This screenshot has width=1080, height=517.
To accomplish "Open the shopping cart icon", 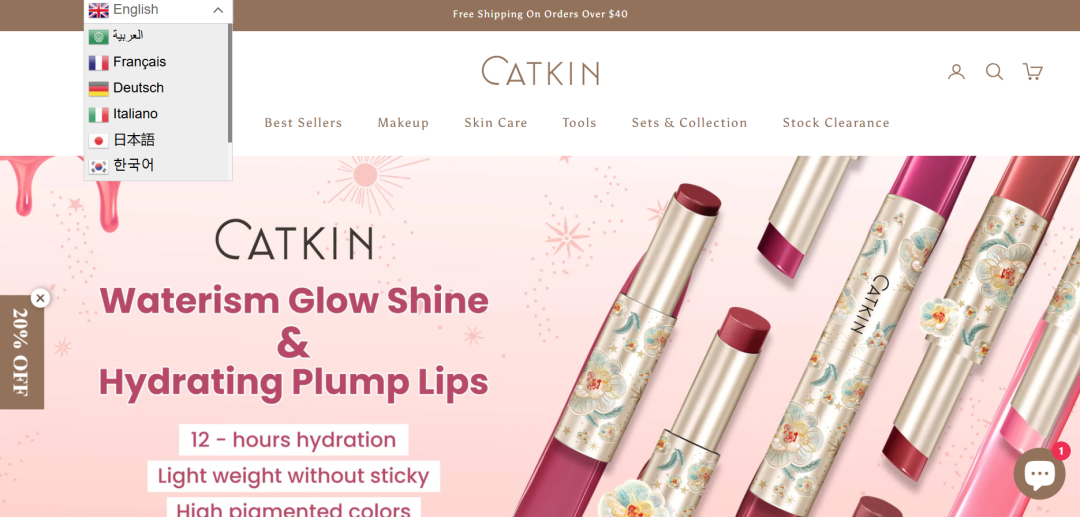I will point(1032,72).
